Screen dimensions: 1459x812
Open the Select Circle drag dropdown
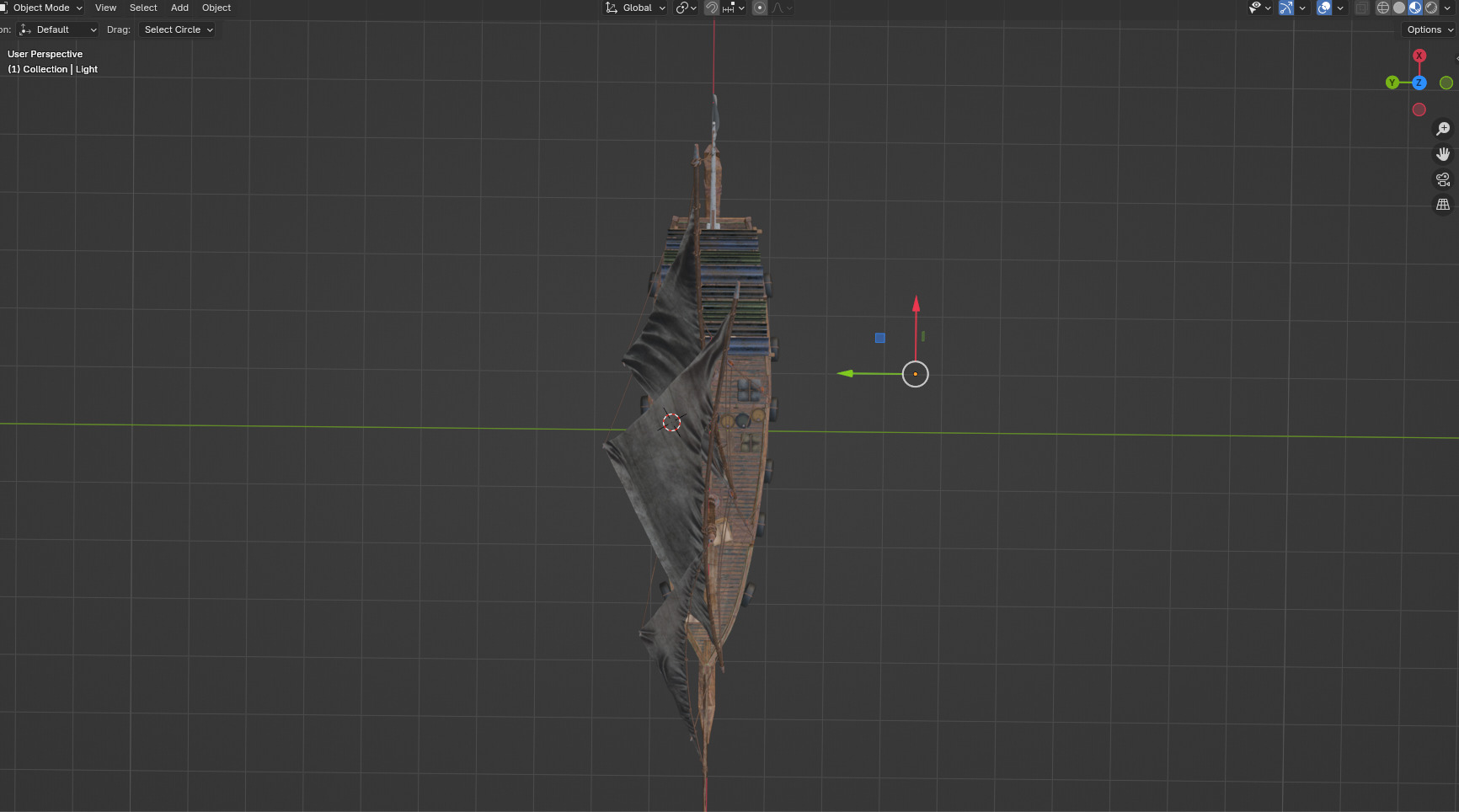tap(178, 29)
